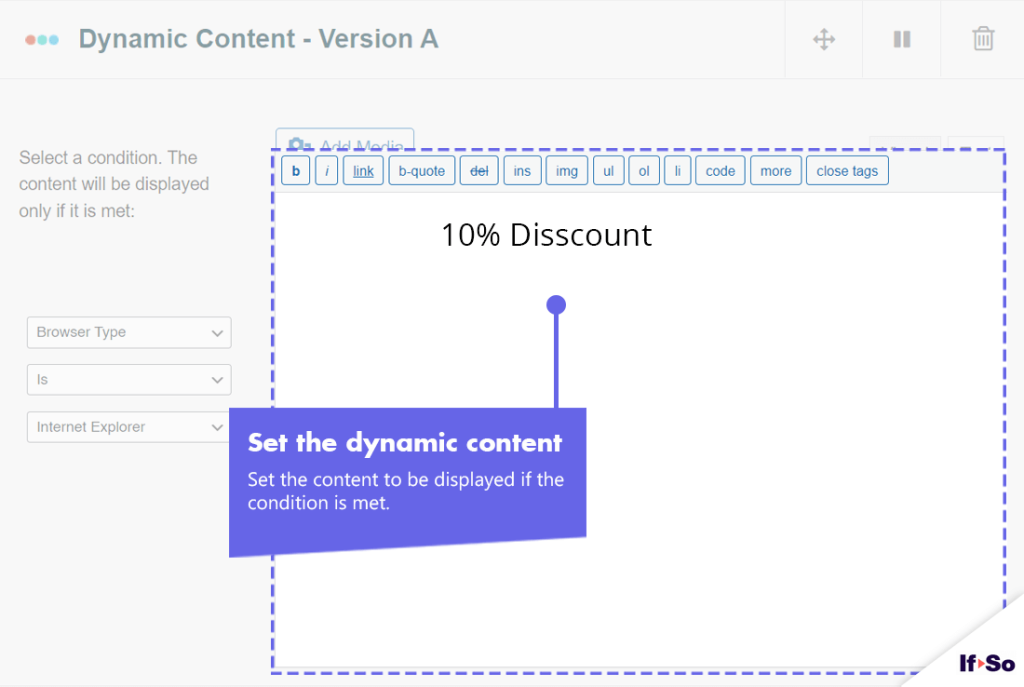Screen dimensions: 1024x687
Task: Toggle bold with the b button
Action: coord(296,171)
